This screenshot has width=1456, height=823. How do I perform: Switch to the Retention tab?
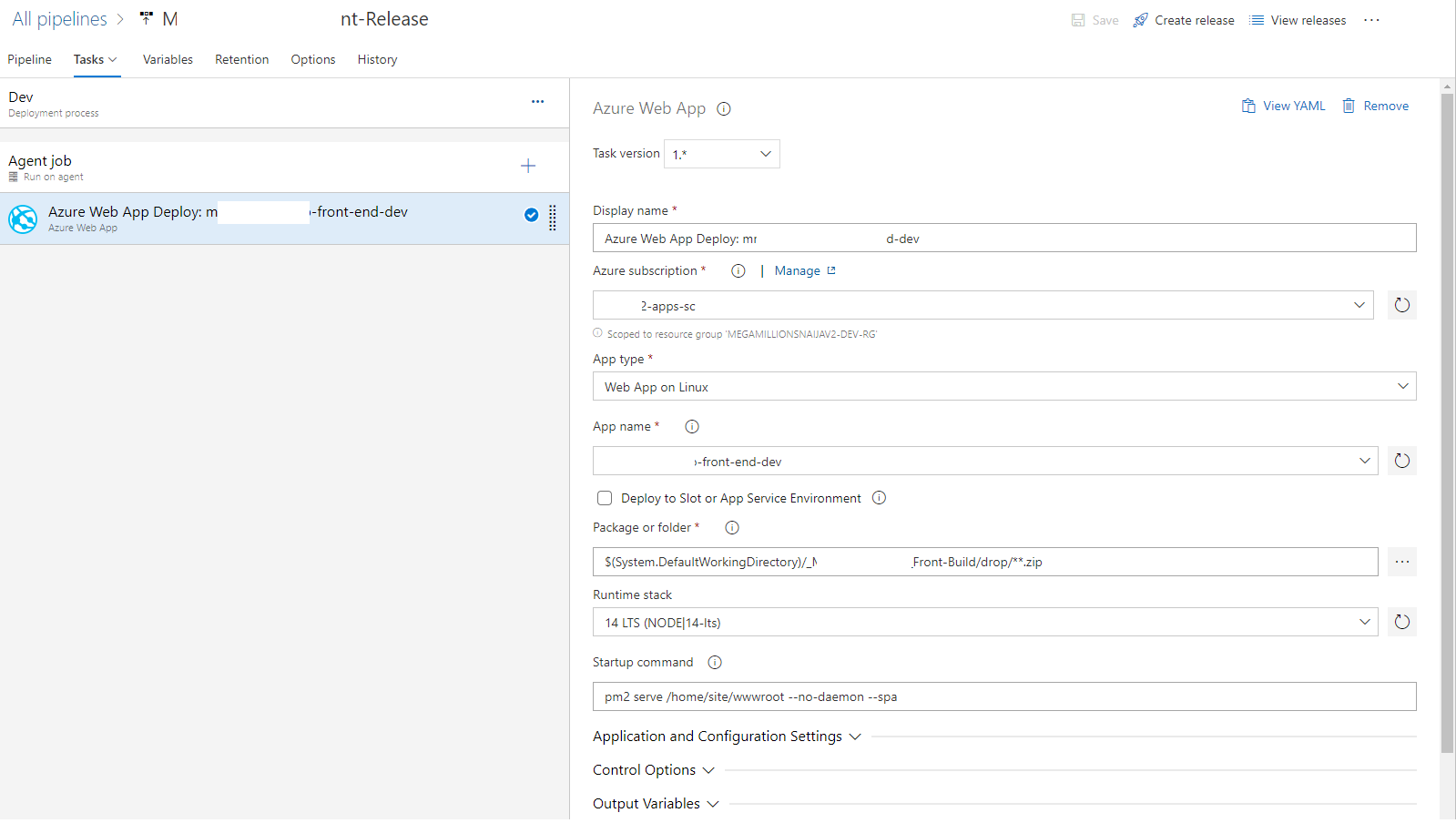tap(242, 59)
